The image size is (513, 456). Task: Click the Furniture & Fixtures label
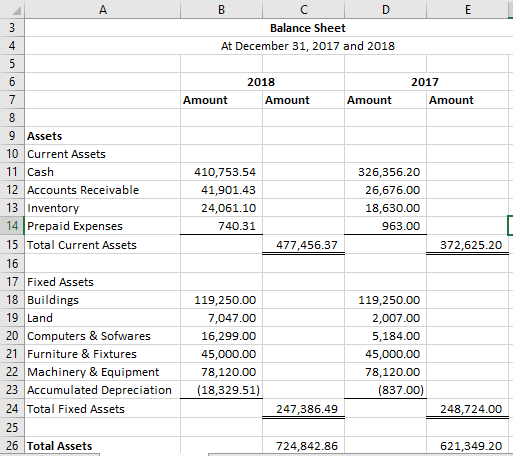[x=82, y=354]
